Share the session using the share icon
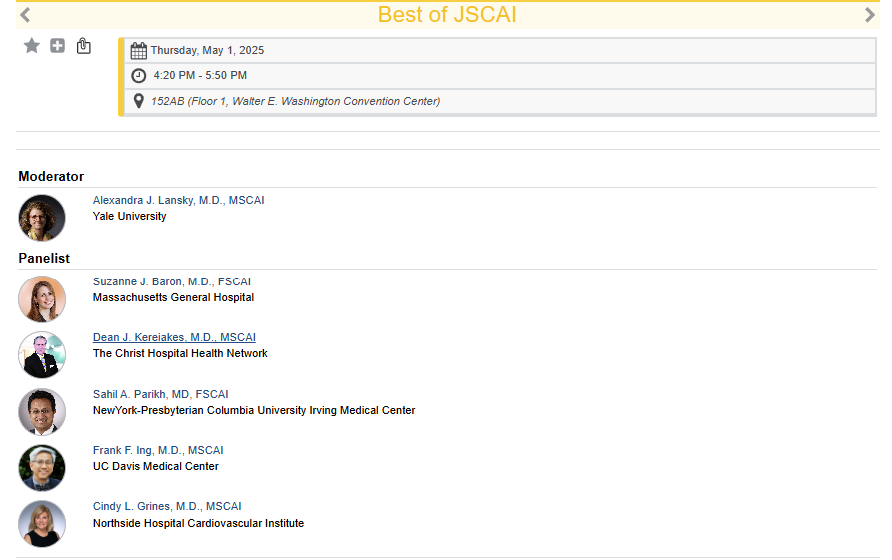 point(84,46)
